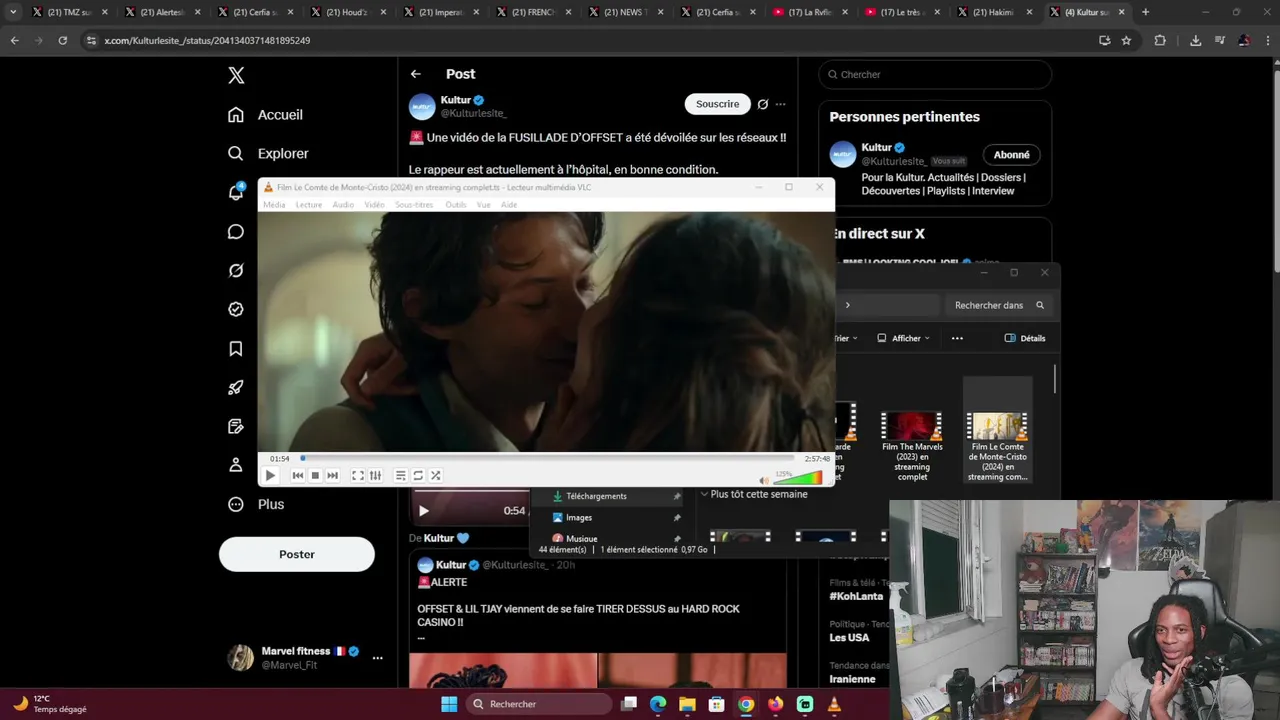
Task: Click VLC next track button
Action: click(x=333, y=476)
